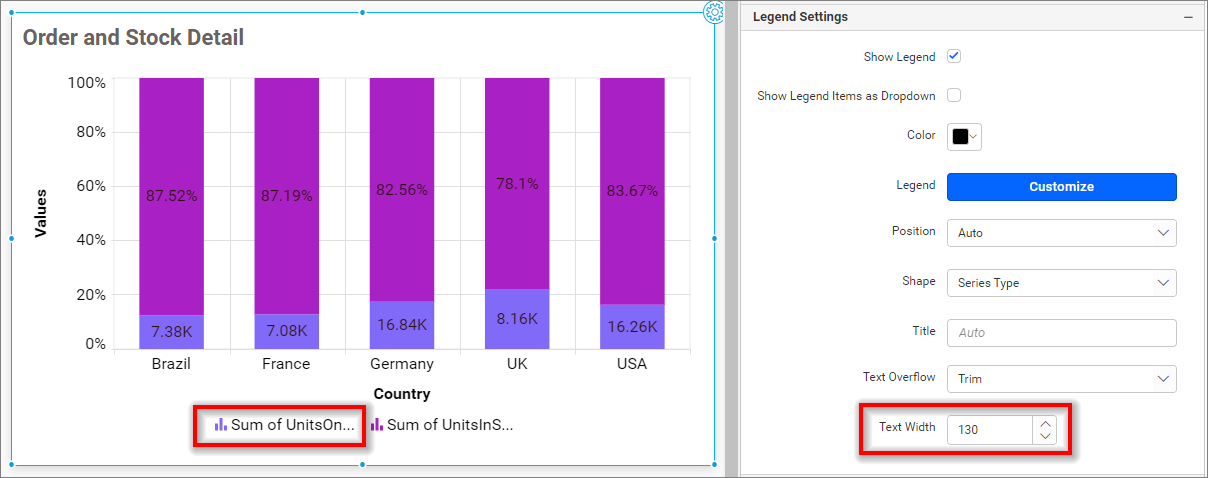Click Sum of UnitsOn... legend series icon
The height and width of the screenshot is (478, 1208).
coord(221,425)
